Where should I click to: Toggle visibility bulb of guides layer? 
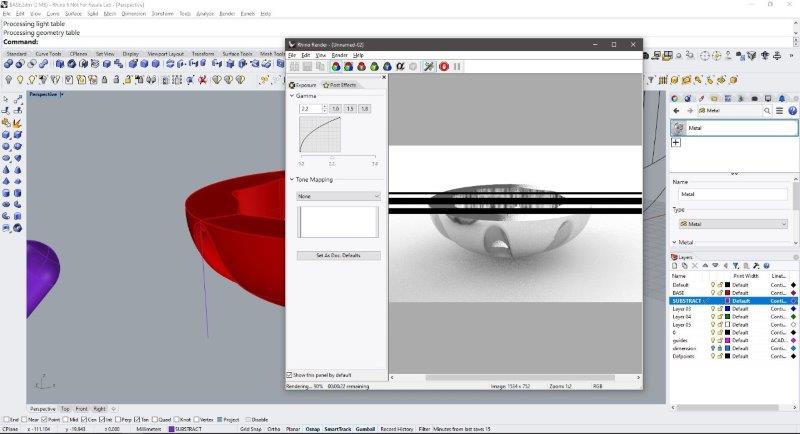tap(713, 340)
